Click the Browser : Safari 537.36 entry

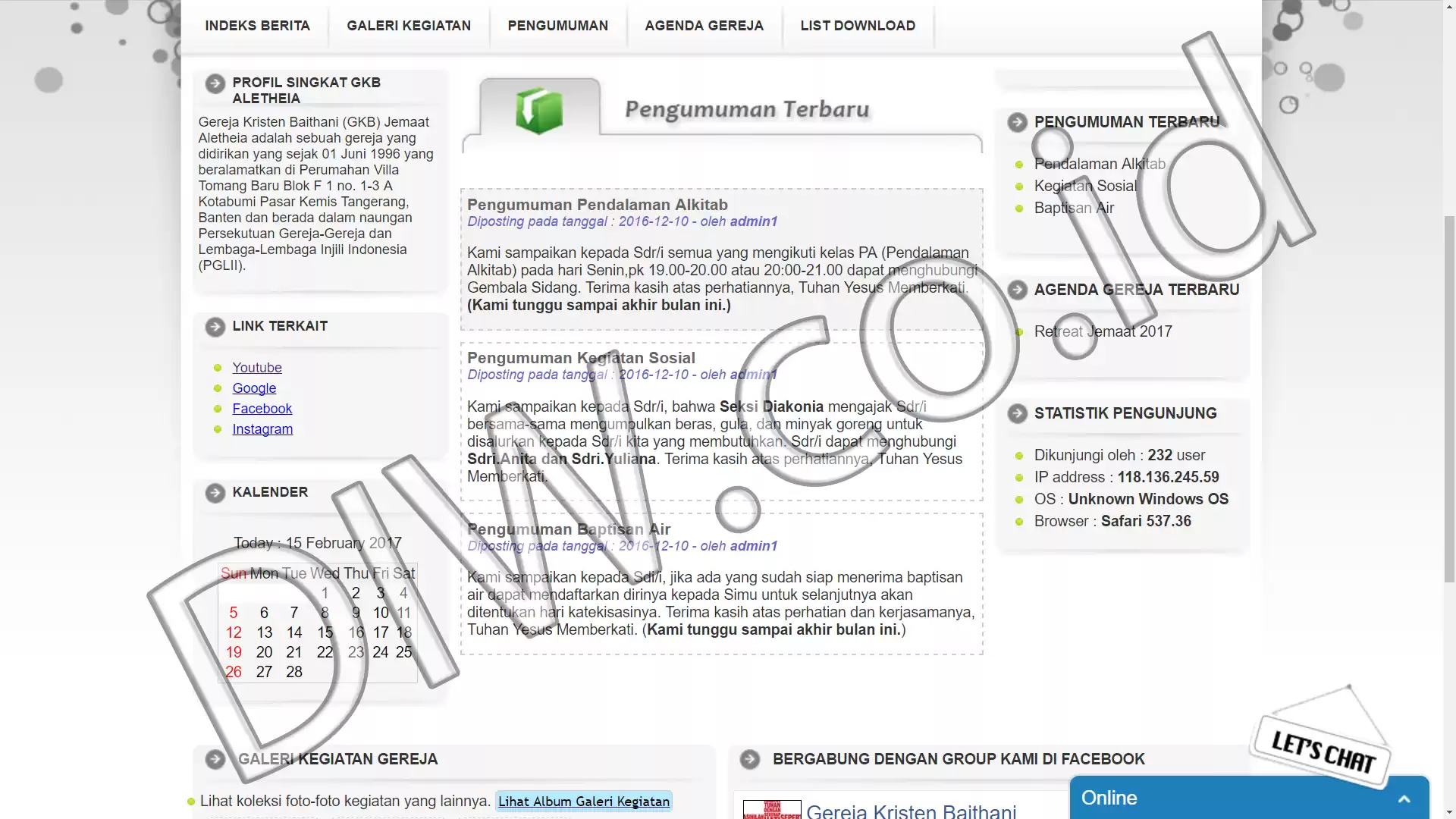[x=1112, y=521]
